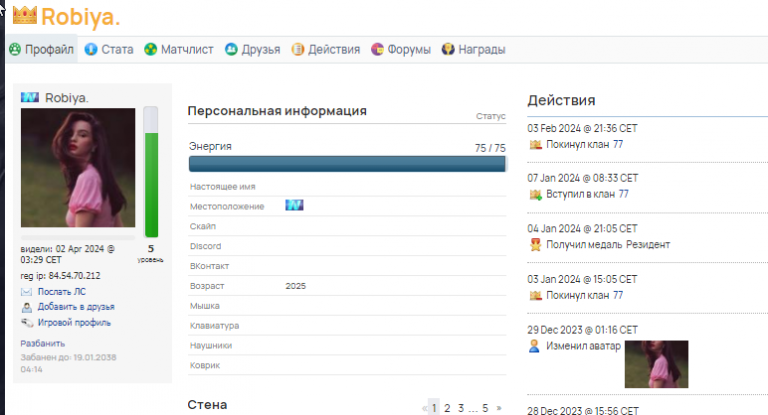Click the flag icon in Местоположение row
This screenshot has width=768, height=415.
coord(294,205)
